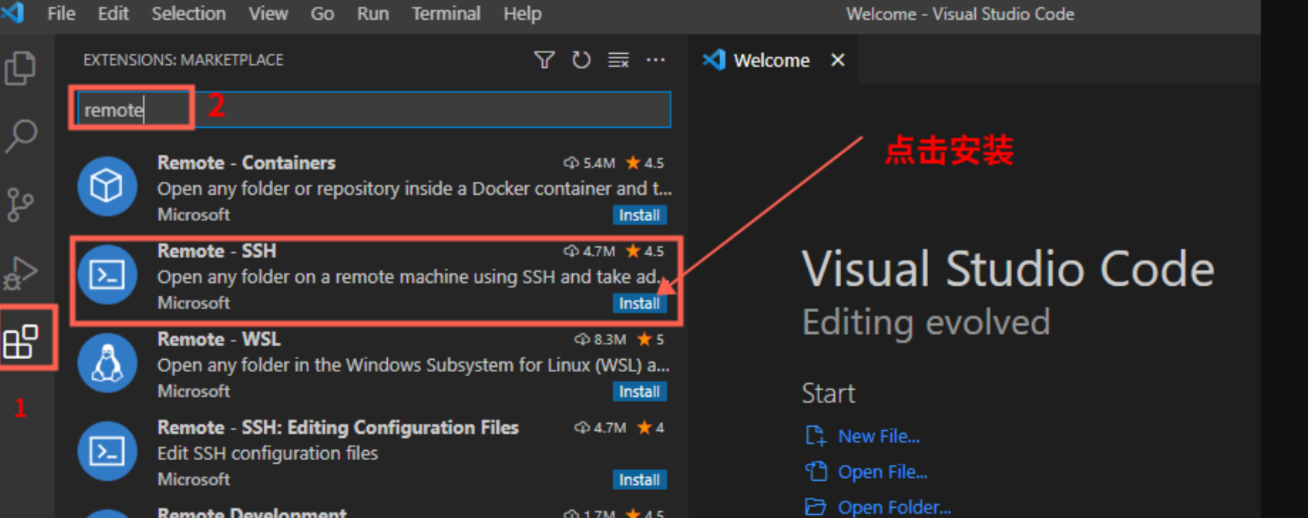Viewport: 1308px width, 518px height.
Task: Open the Run menu
Action: pyautogui.click(x=373, y=14)
